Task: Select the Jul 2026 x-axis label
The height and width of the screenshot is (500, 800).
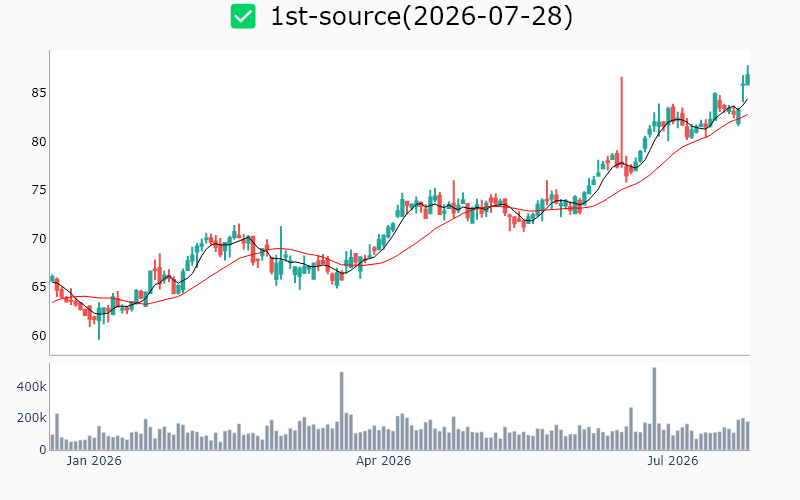Action: click(672, 461)
